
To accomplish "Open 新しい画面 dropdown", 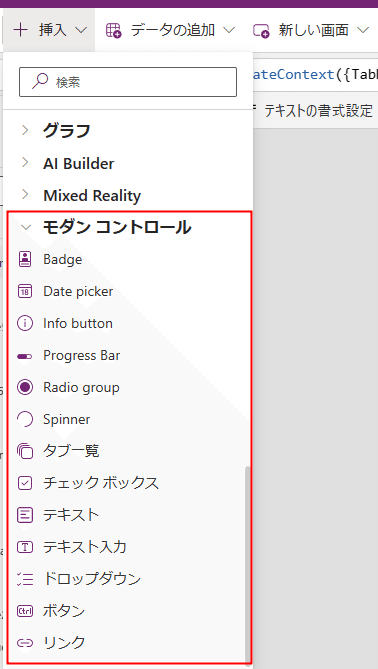I will click(311, 30).
